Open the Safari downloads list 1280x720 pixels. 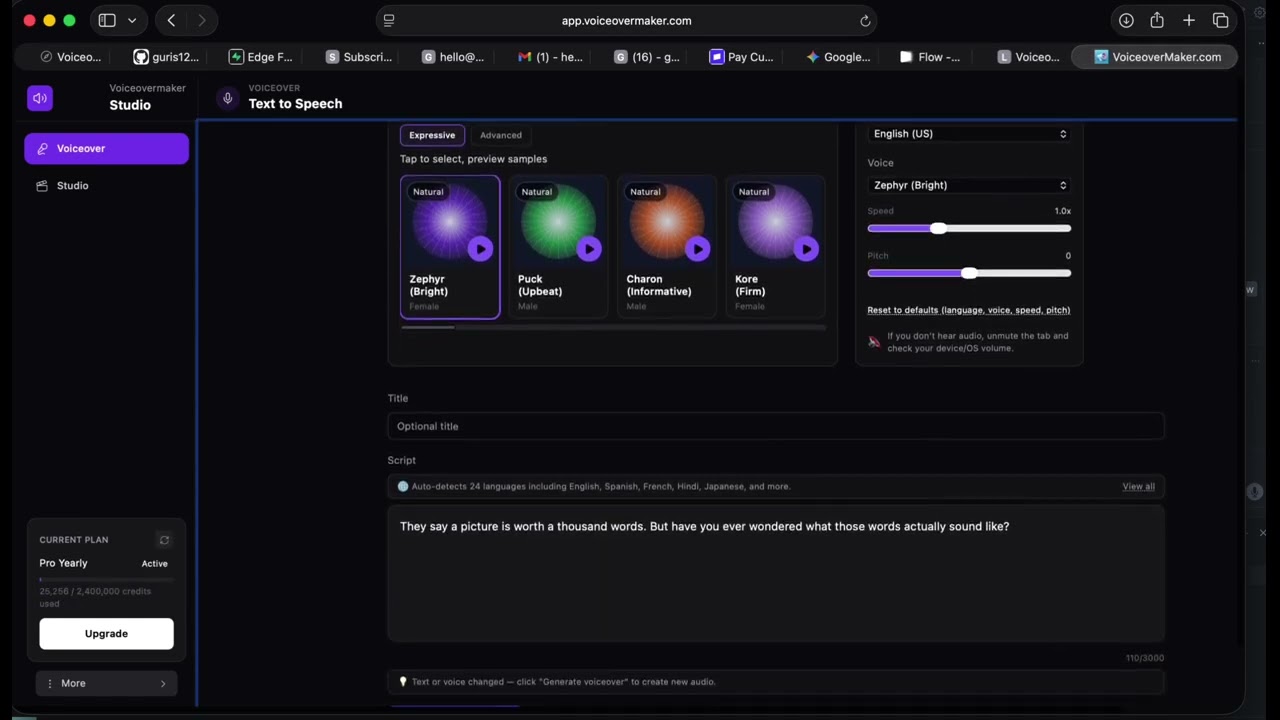[x=1126, y=20]
